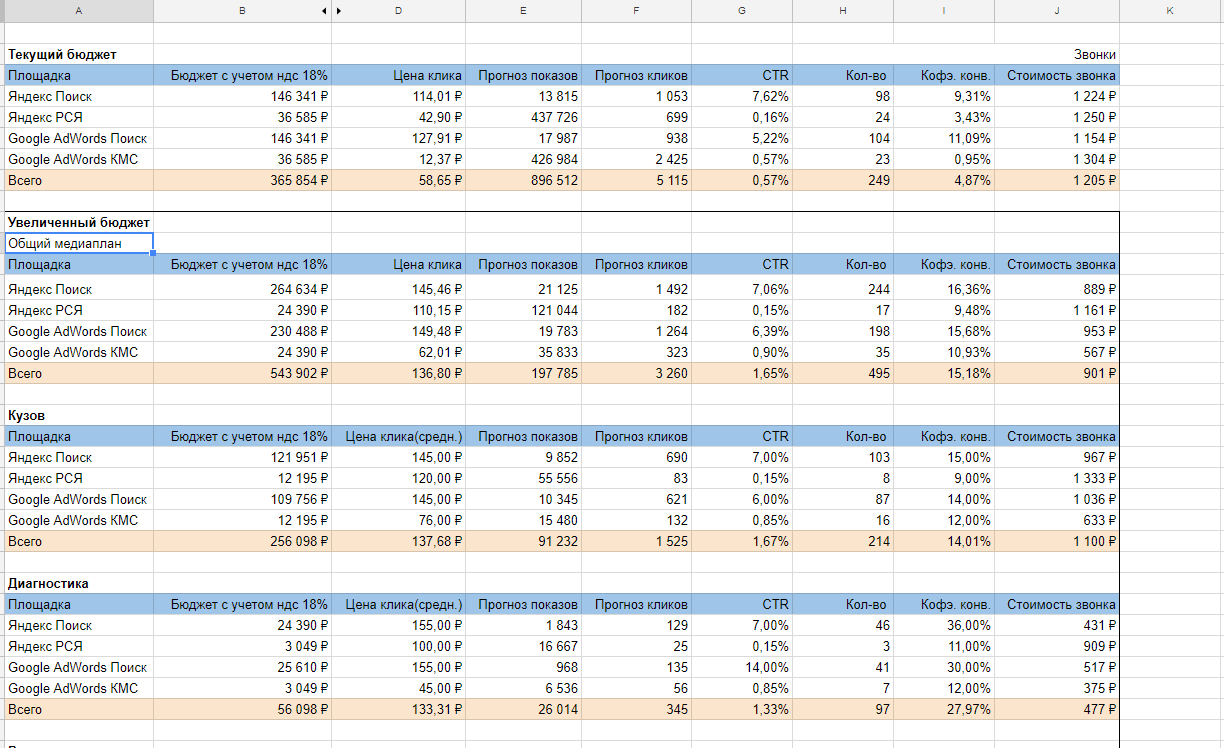Click the active cell 'Общий медиаплан'

79,243
